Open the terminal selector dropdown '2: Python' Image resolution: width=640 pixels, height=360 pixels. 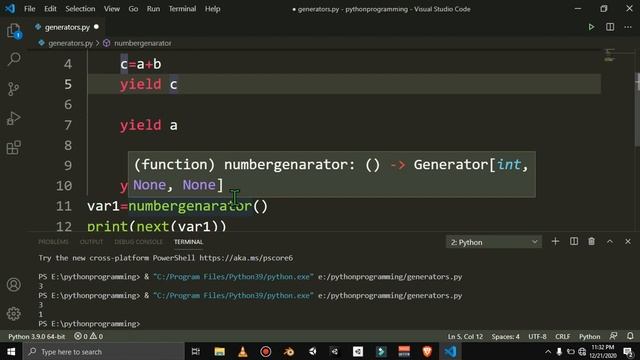(x=494, y=242)
